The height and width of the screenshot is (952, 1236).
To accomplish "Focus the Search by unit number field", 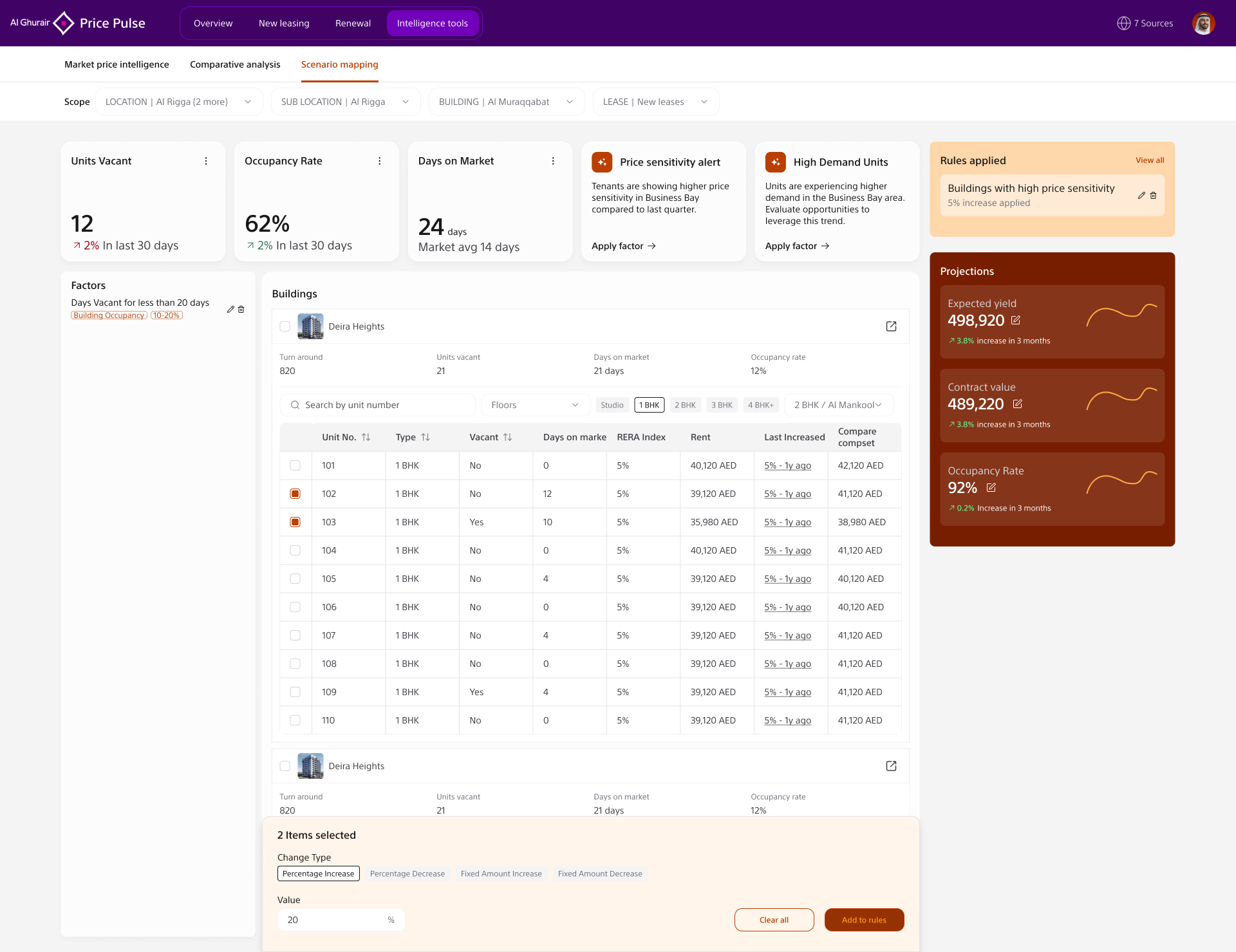I will point(377,405).
